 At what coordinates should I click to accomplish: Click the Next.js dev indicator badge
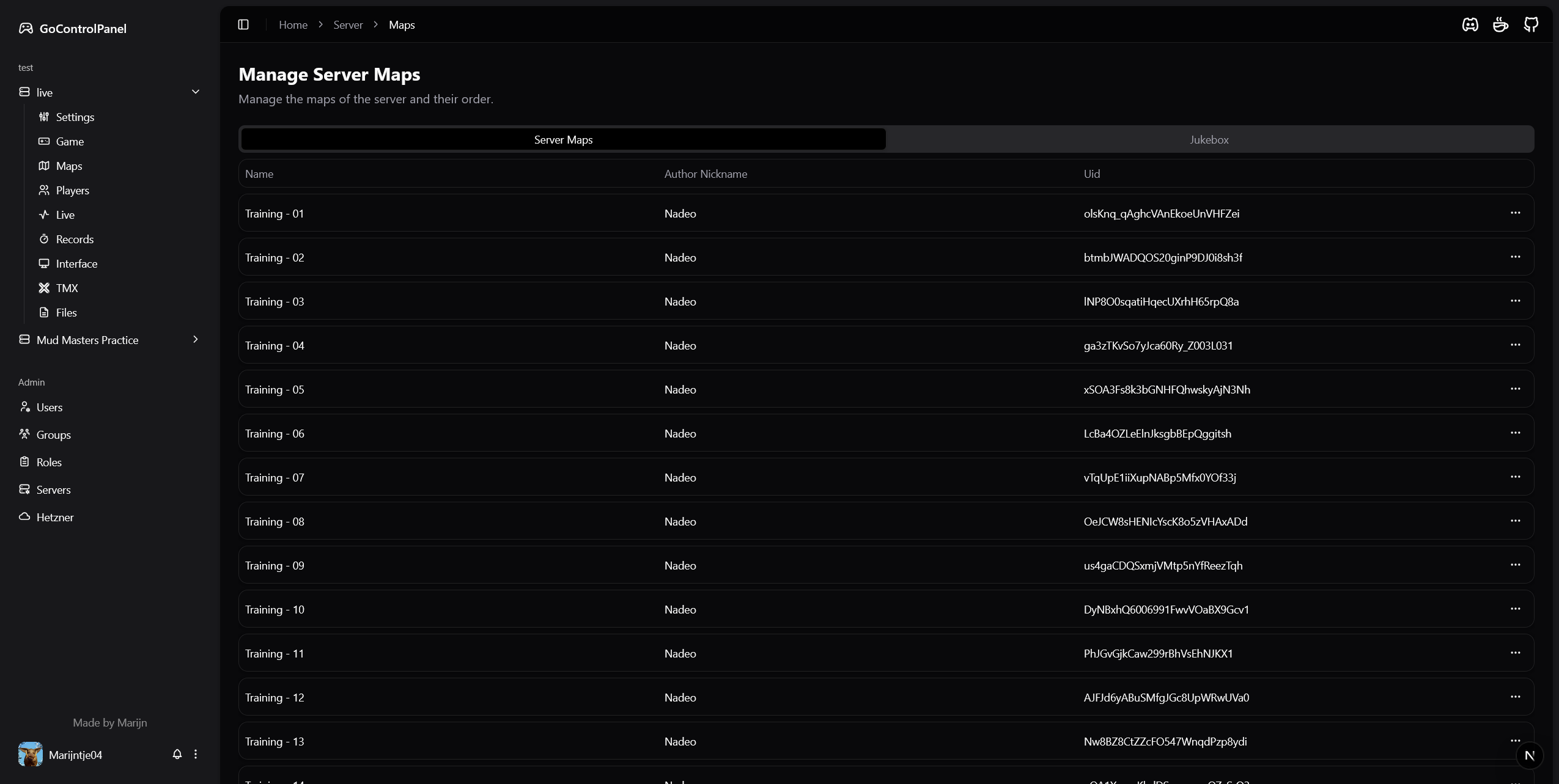1530,755
